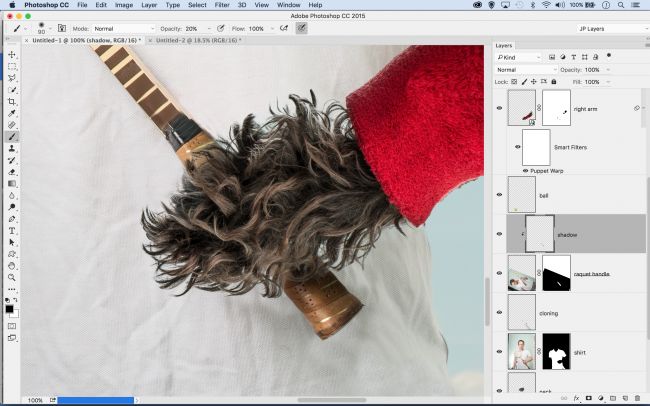Select the Hand tool
Screen dimensions: 650x406
(x=12, y=265)
